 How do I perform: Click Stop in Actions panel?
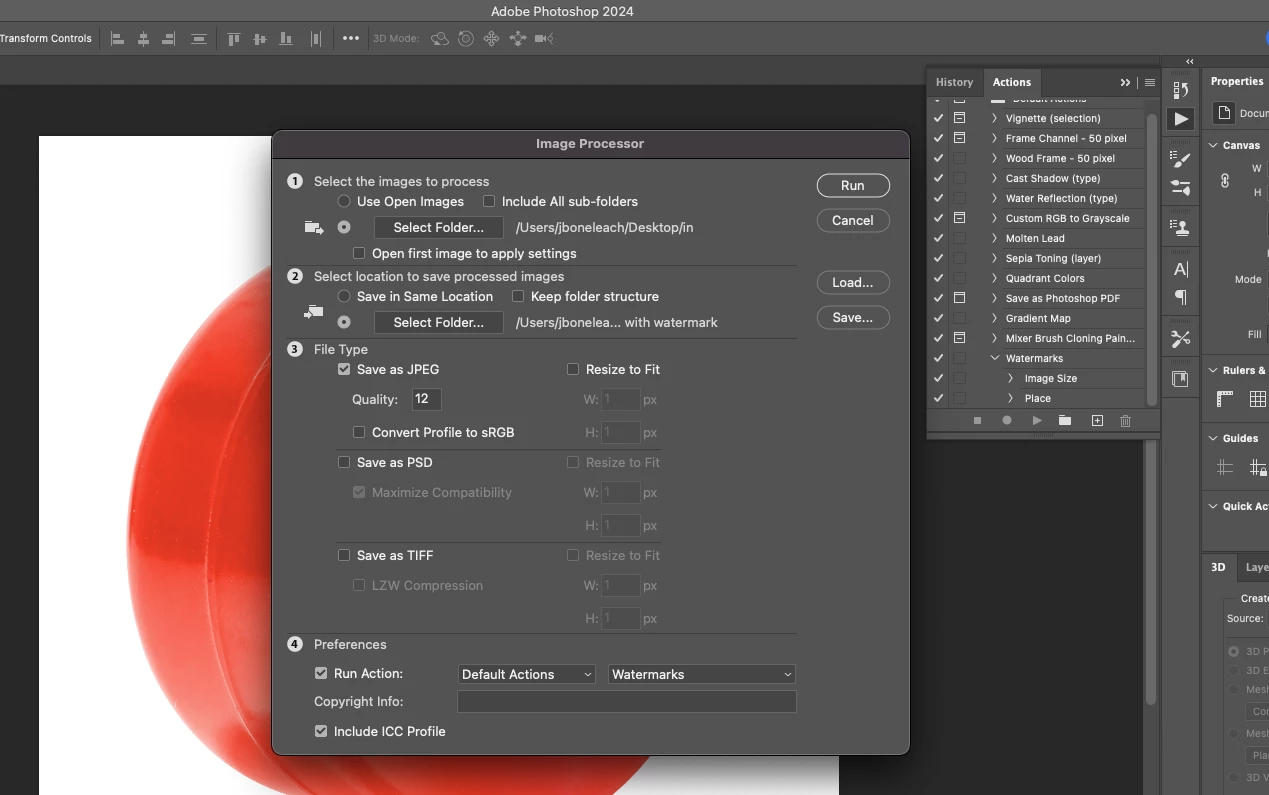pyautogui.click(x=977, y=421)
